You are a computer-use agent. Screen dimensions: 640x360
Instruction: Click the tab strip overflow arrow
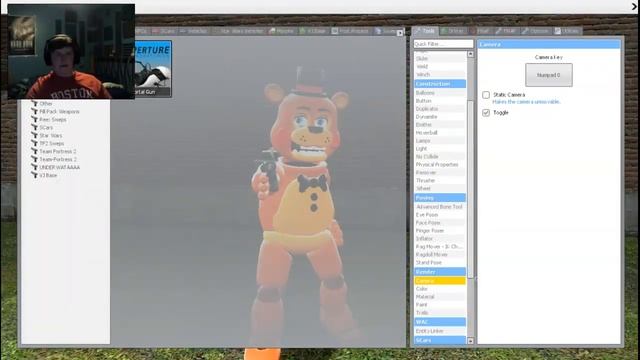click(x=400, y=33)
